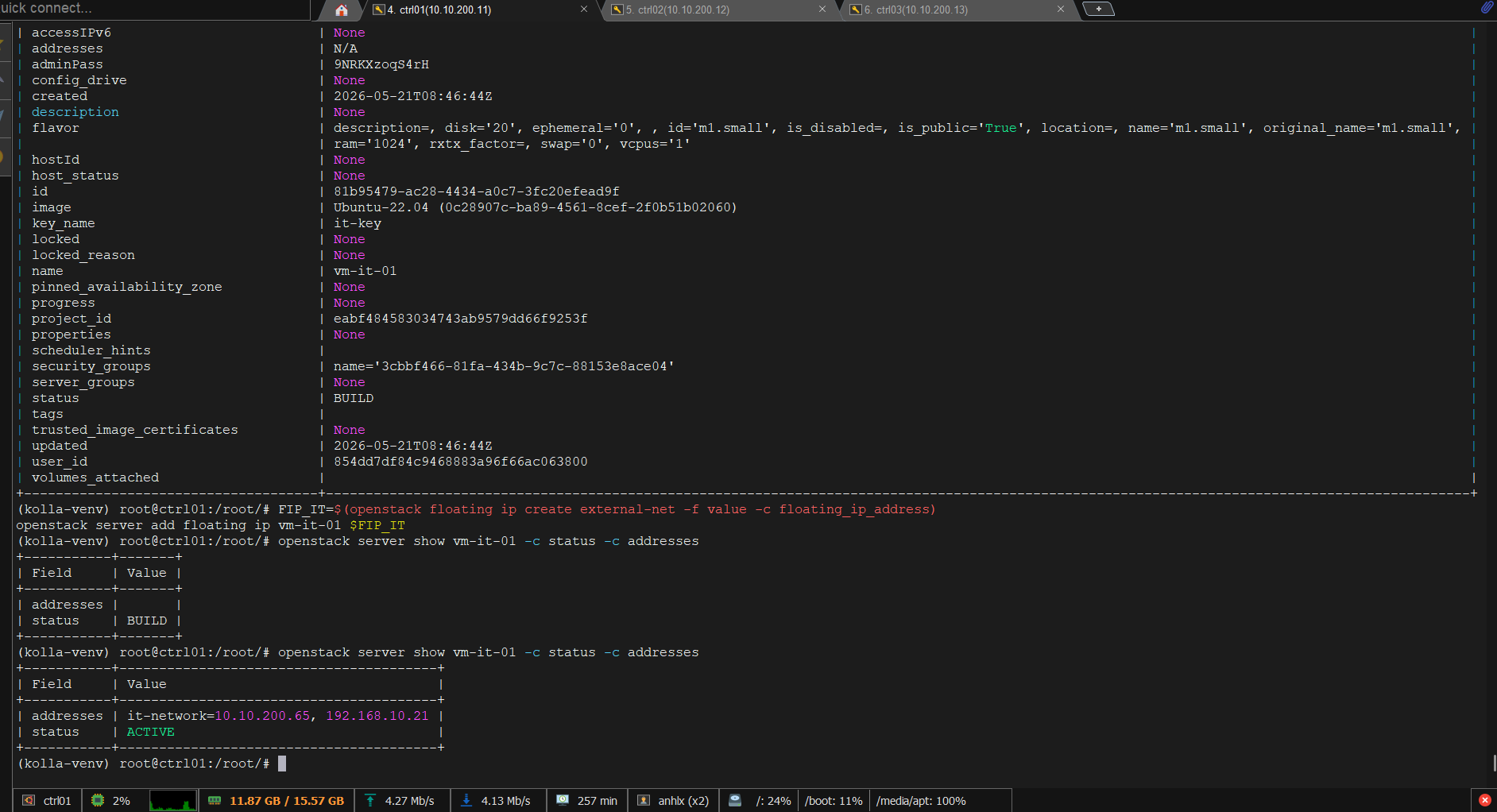Click the IP address 192.168.10.21
This screenshot has height=812, width=1497.
click(x=377, y=716)
